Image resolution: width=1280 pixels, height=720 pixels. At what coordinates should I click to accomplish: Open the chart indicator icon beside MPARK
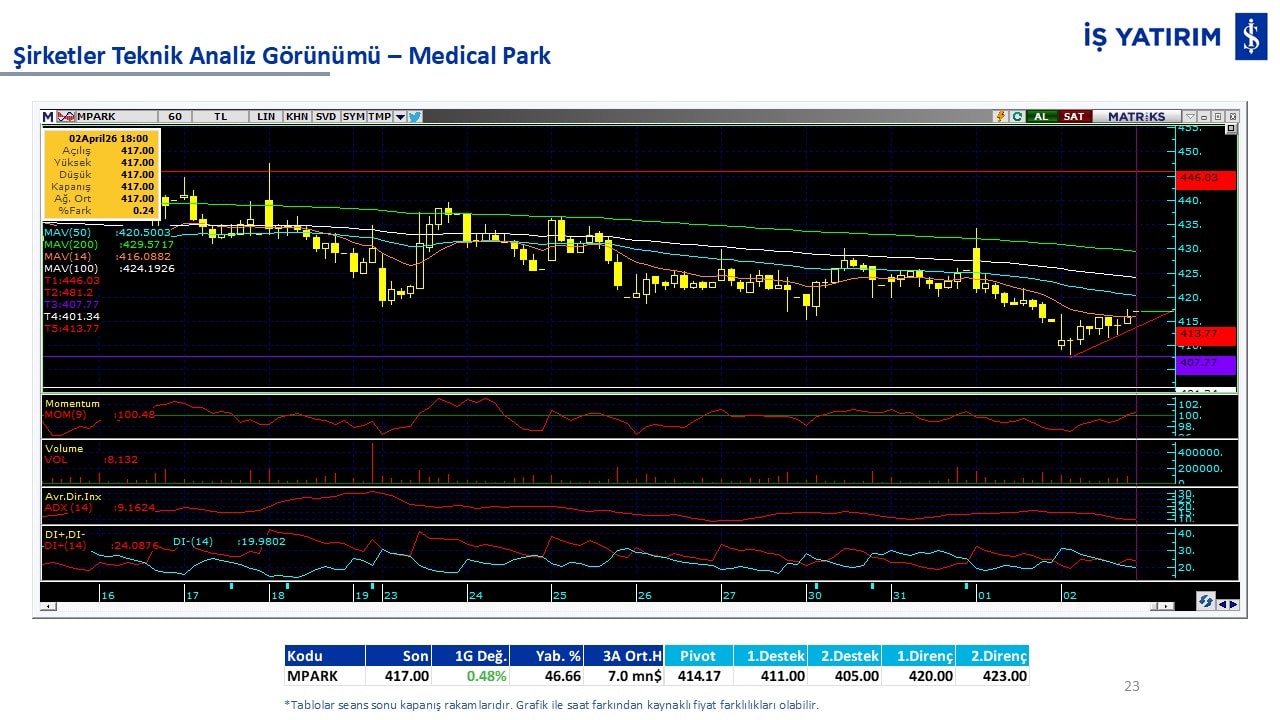(66, 116)
